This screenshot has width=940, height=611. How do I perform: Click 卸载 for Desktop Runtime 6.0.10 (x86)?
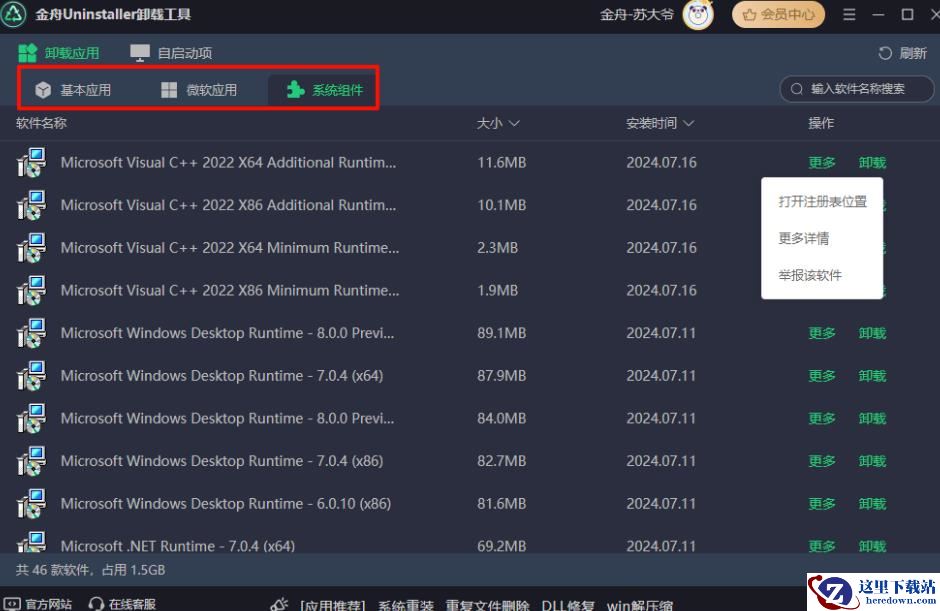click(x=872, y=503)
